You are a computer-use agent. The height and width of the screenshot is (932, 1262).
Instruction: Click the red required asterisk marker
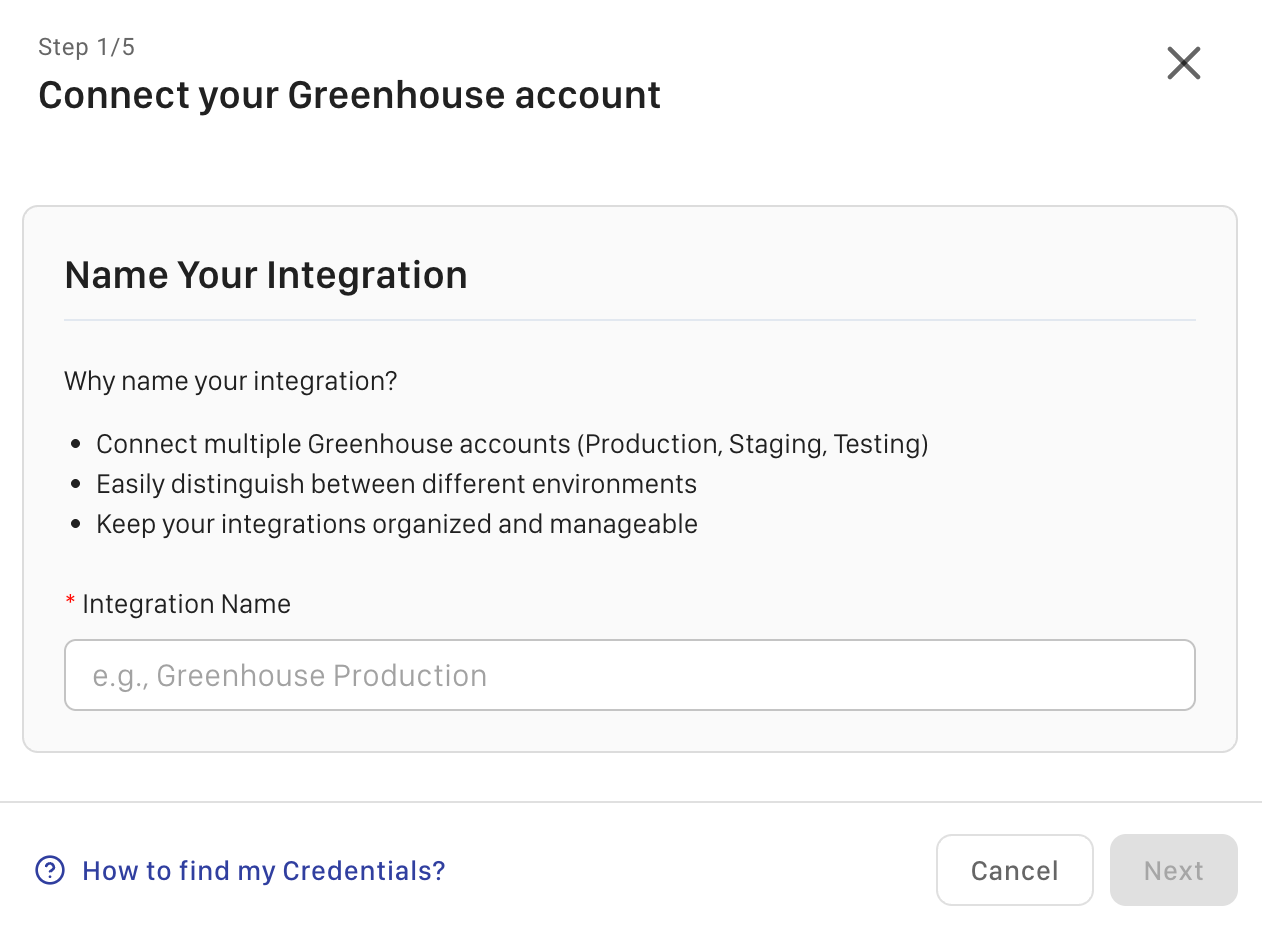[70, 602]
